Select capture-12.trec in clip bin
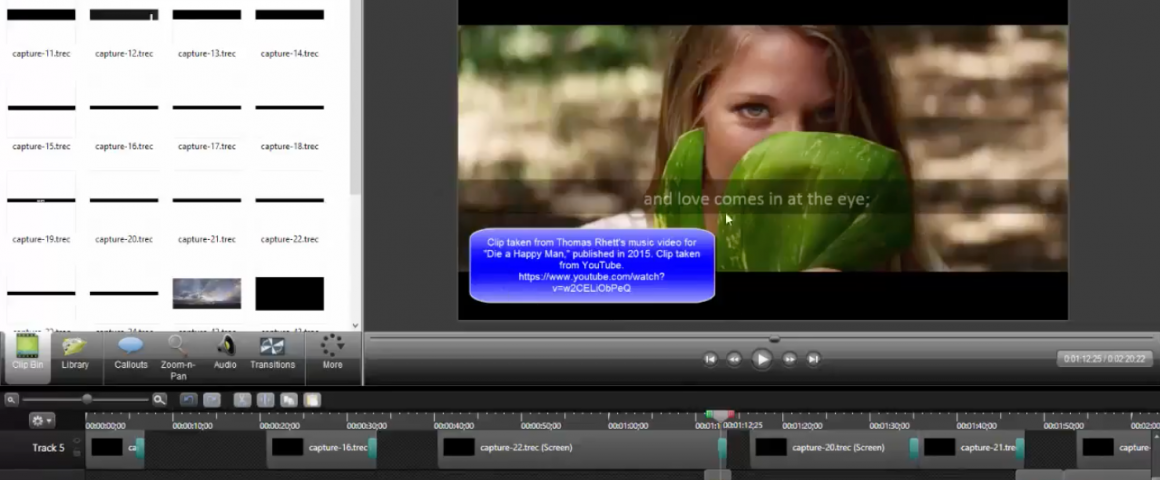 click(124, 33)
